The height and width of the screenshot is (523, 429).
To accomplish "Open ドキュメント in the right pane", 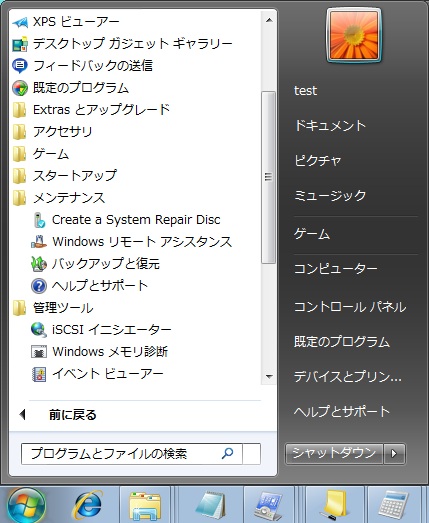I will coord(330,125).
